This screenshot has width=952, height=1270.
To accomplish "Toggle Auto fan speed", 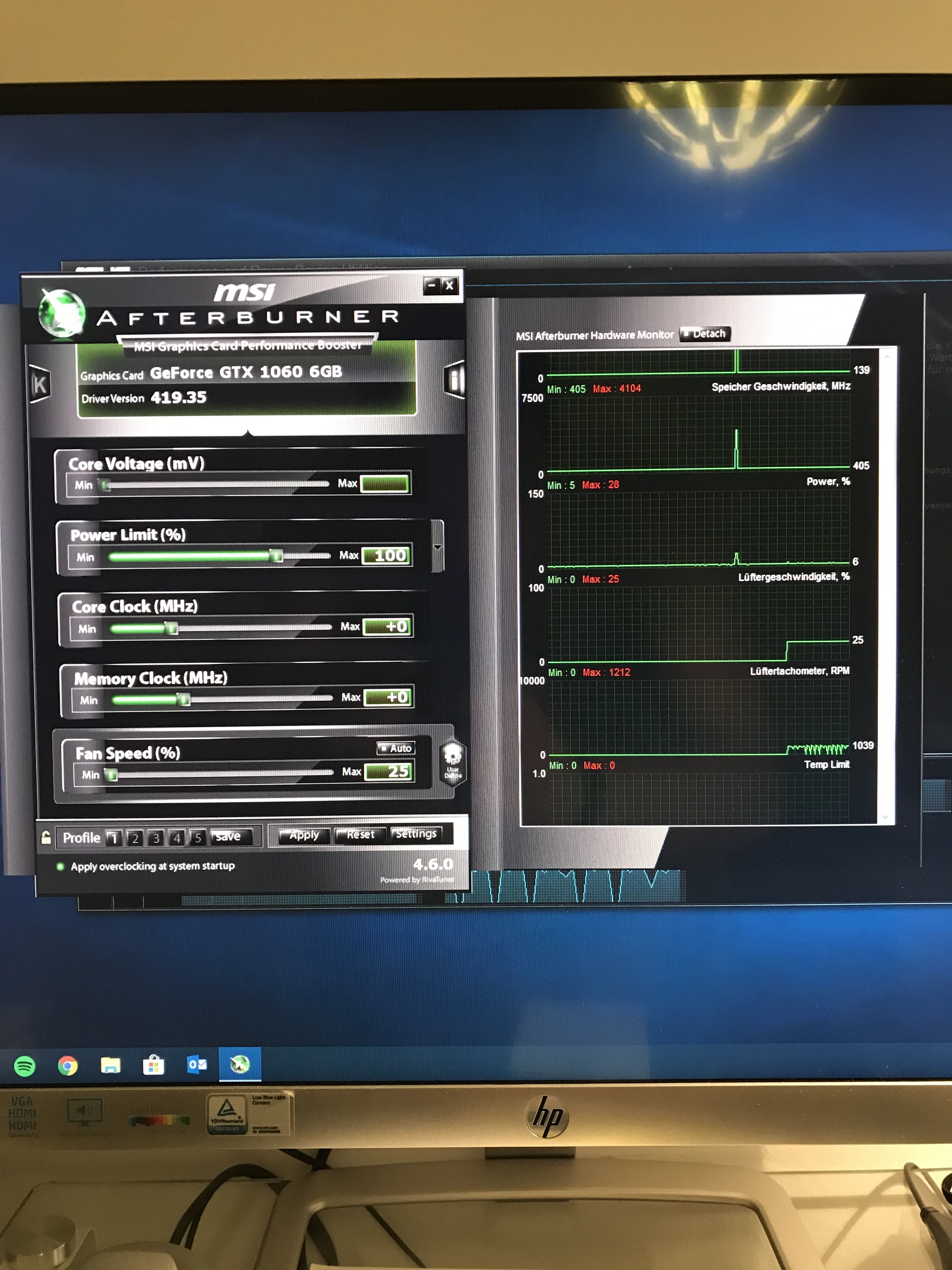I will [x=396, y=749].
